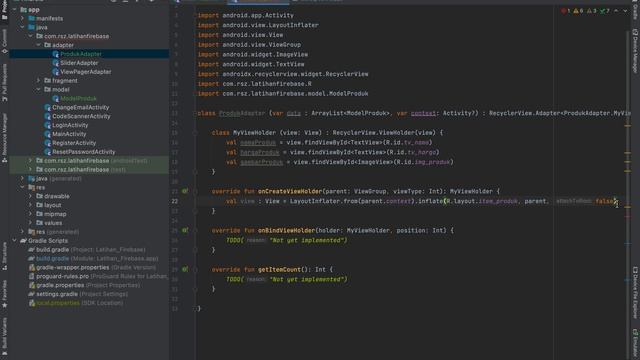The width and height of the screenshot is (640, 360).
Task: Expand the values folder
Action: tap(31, 223)
